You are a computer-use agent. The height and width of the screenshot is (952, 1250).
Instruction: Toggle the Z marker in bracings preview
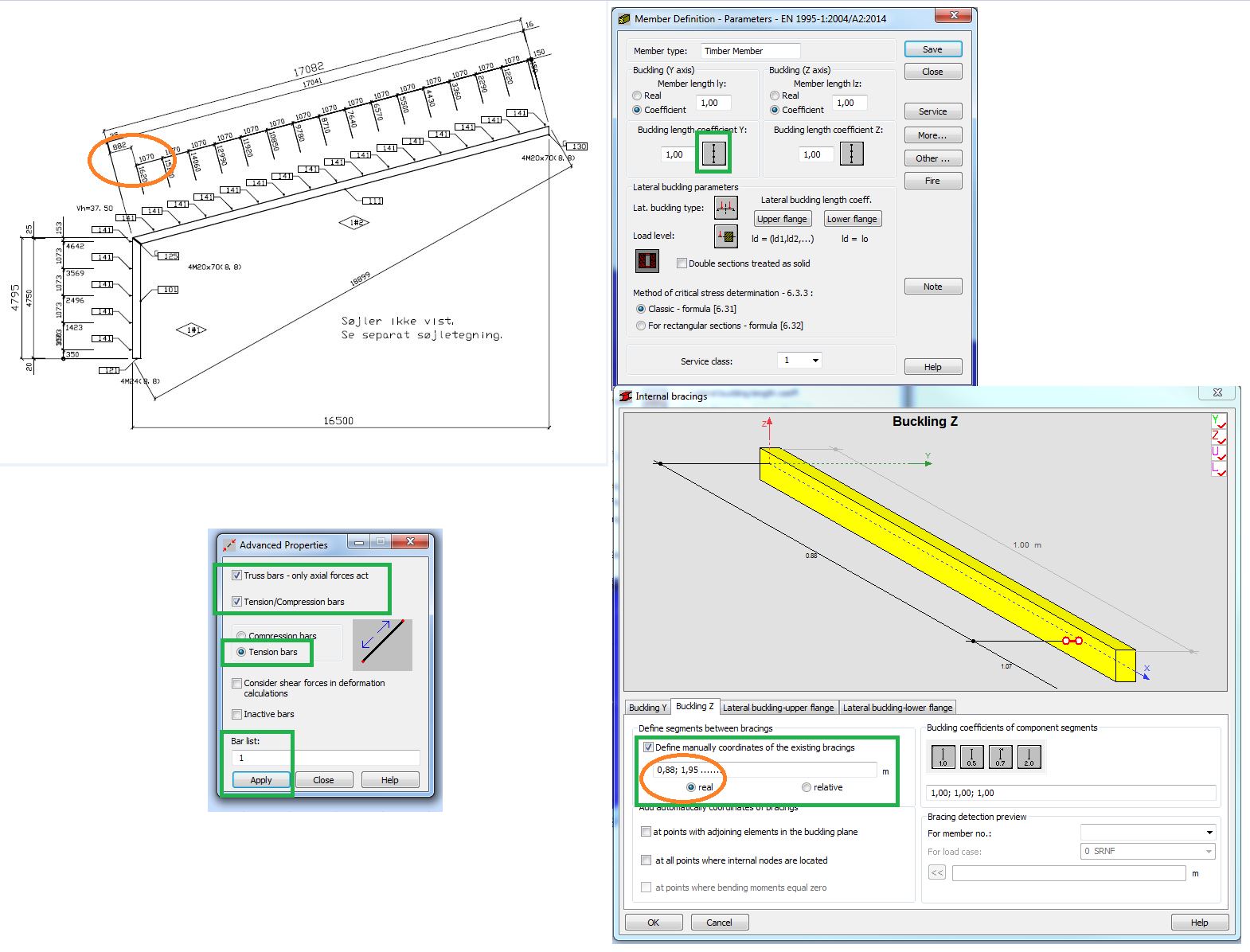tap(1218, 437)
